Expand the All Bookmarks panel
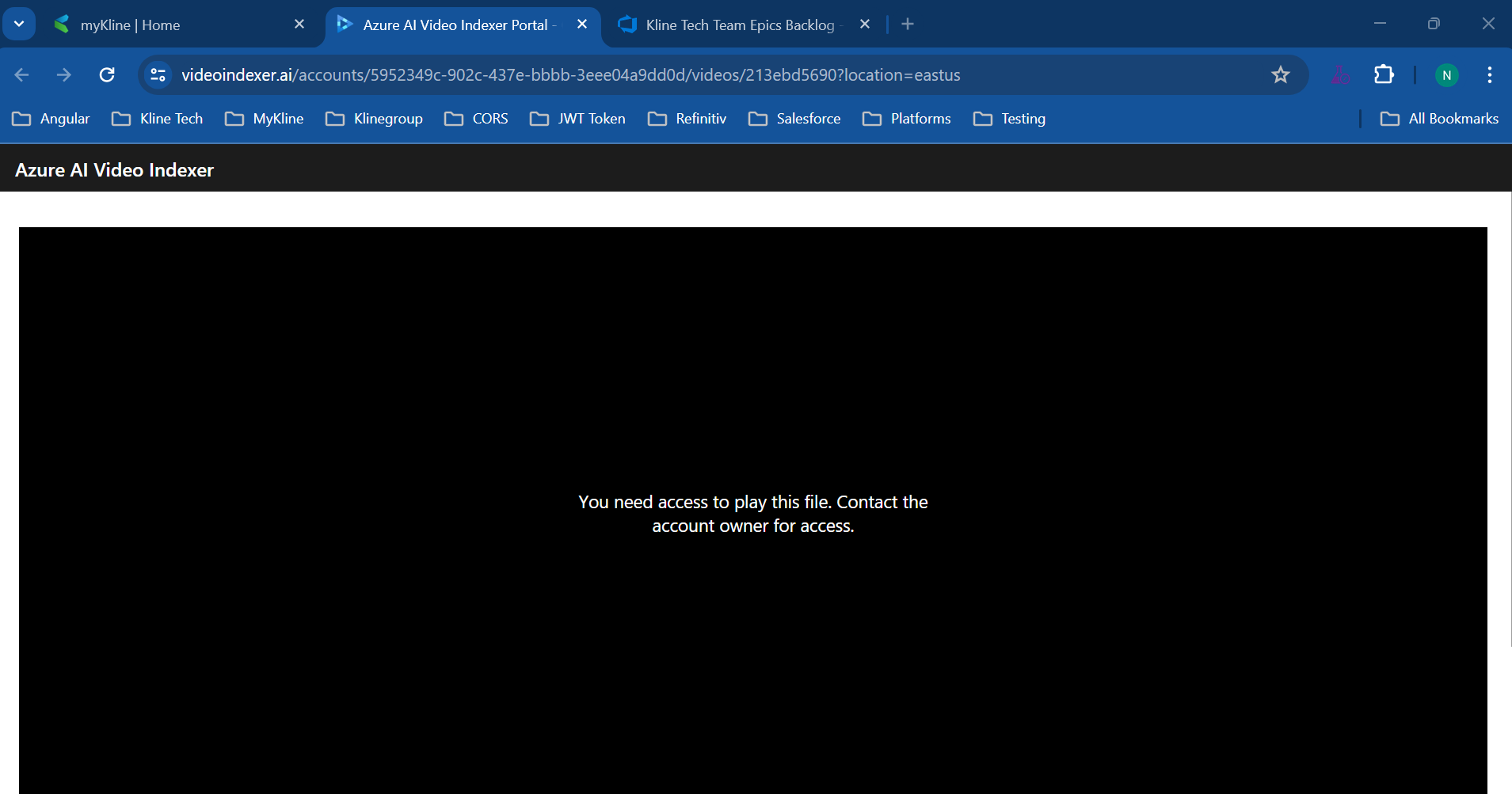This screenshot has width=1512, height=794. 1438,119
